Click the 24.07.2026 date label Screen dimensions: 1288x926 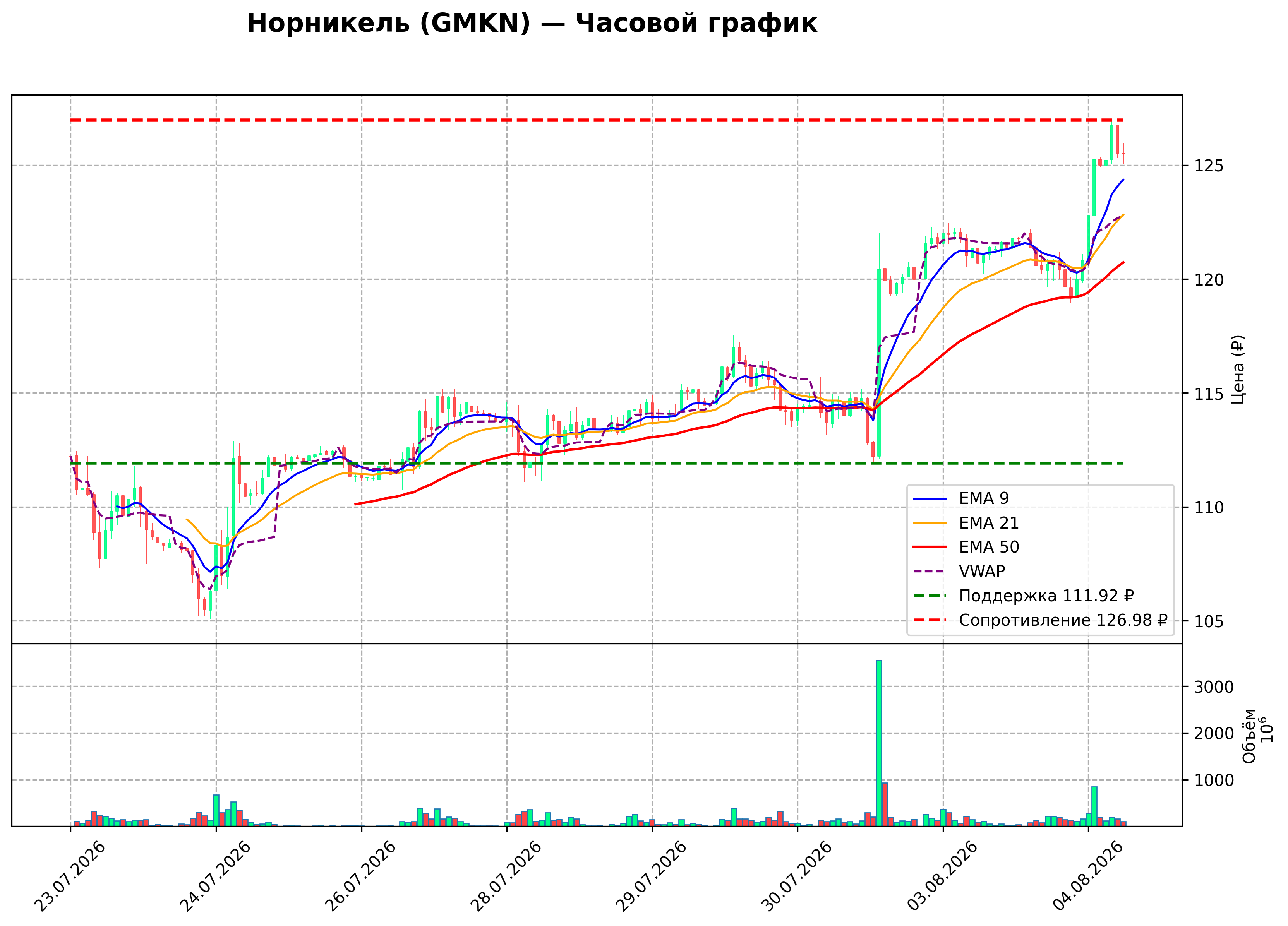(x=214, y=876)
